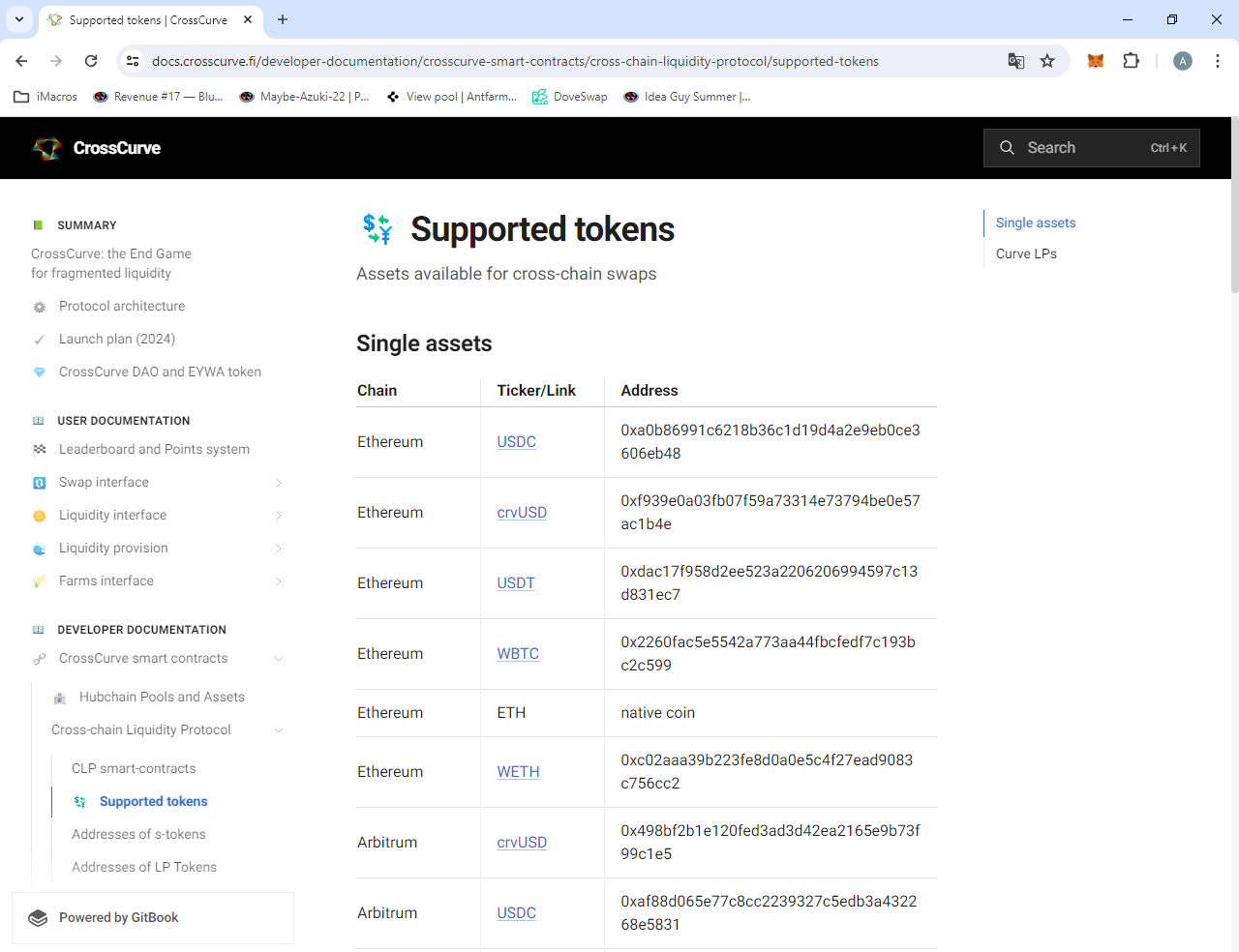Viewport: 1239px width, 952px height.
Task: Open CLP smart-contracts page
Action: click(134, 768)
